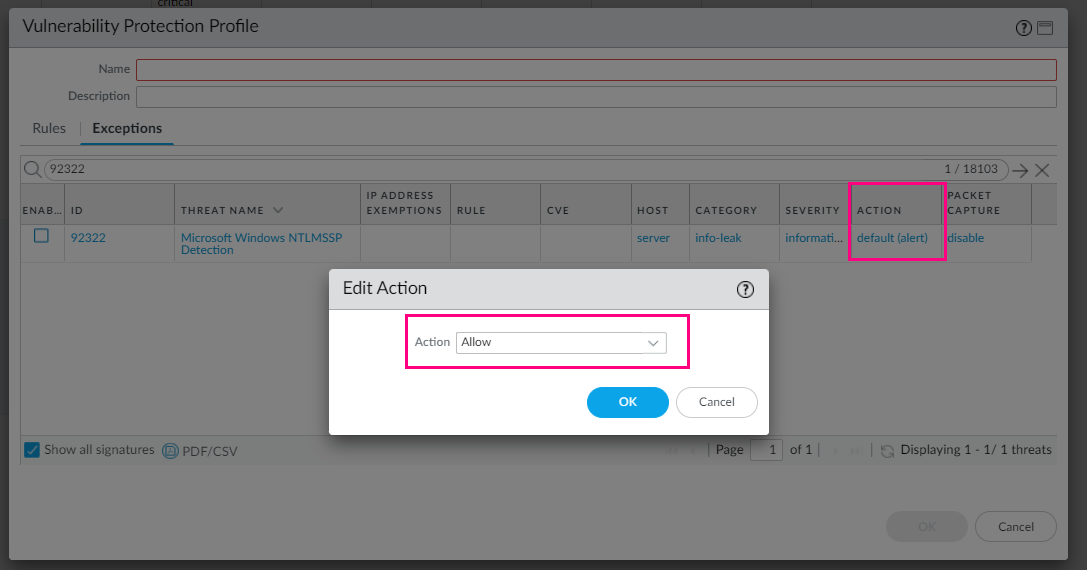Cancel the Edit Action dialog

[x=716, y=402]
